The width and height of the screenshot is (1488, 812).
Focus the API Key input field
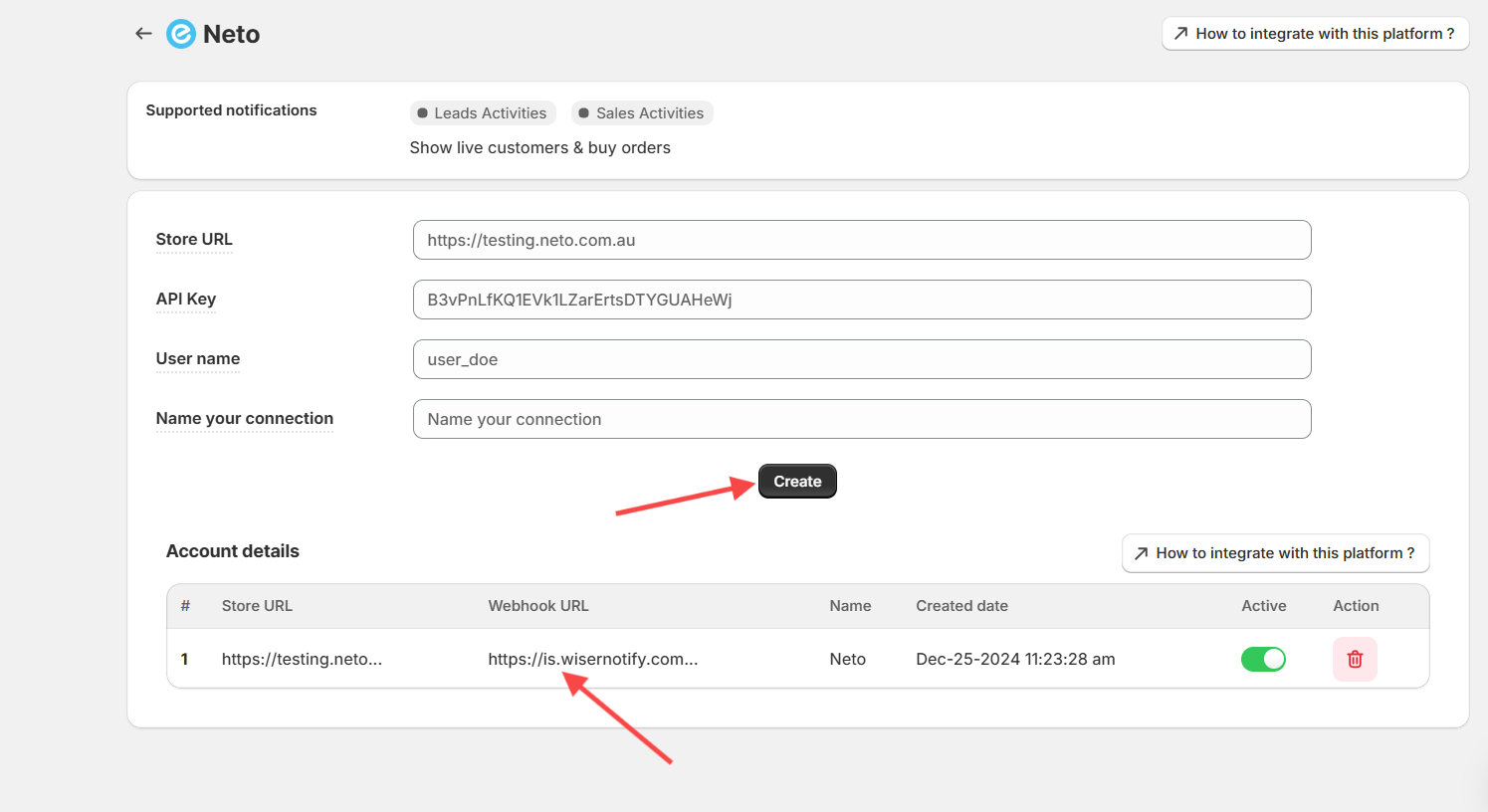(x=861, y=300)
